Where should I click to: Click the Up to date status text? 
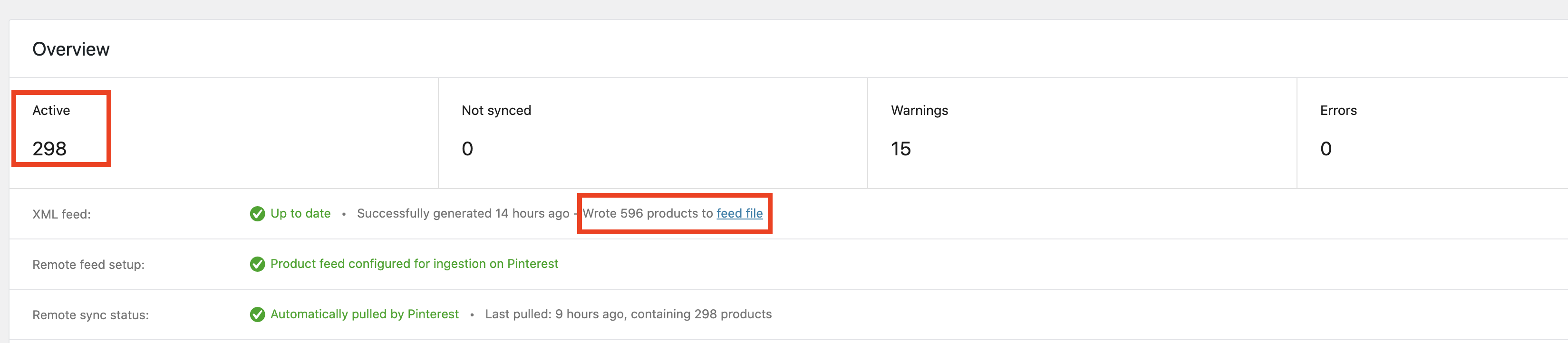(x=300, y=213)
